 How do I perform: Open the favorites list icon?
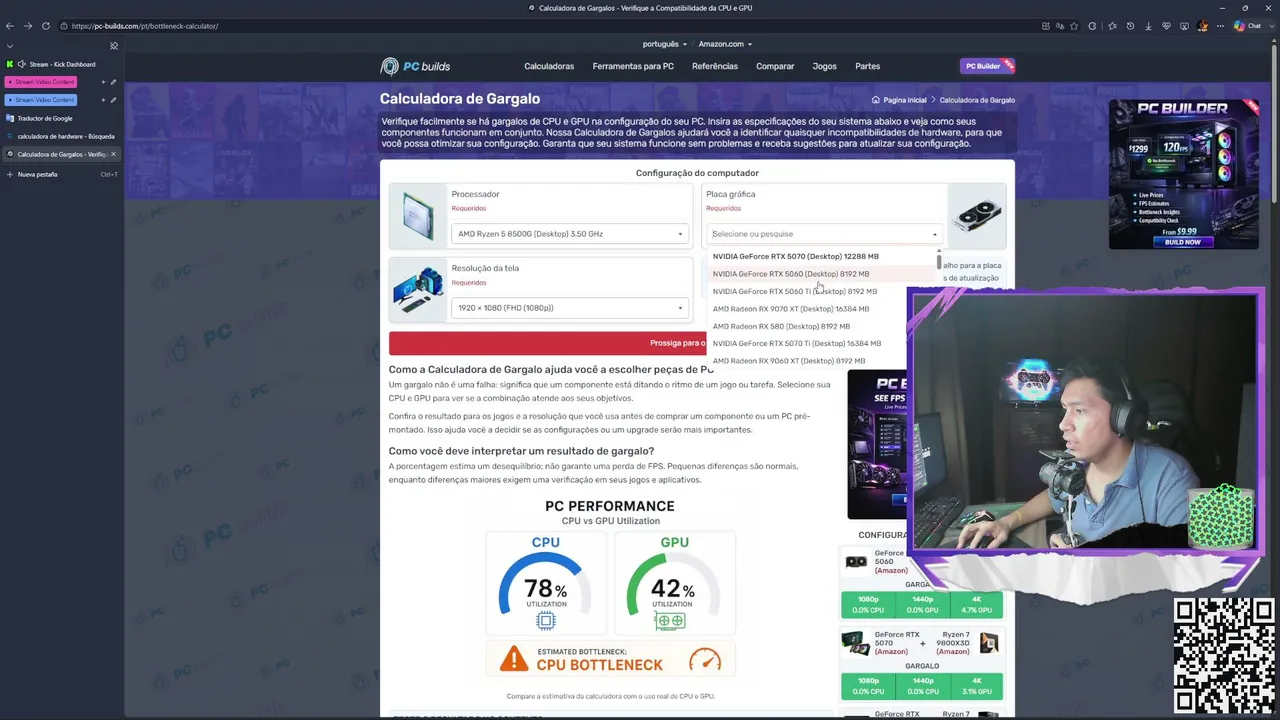pos(1112,26)
